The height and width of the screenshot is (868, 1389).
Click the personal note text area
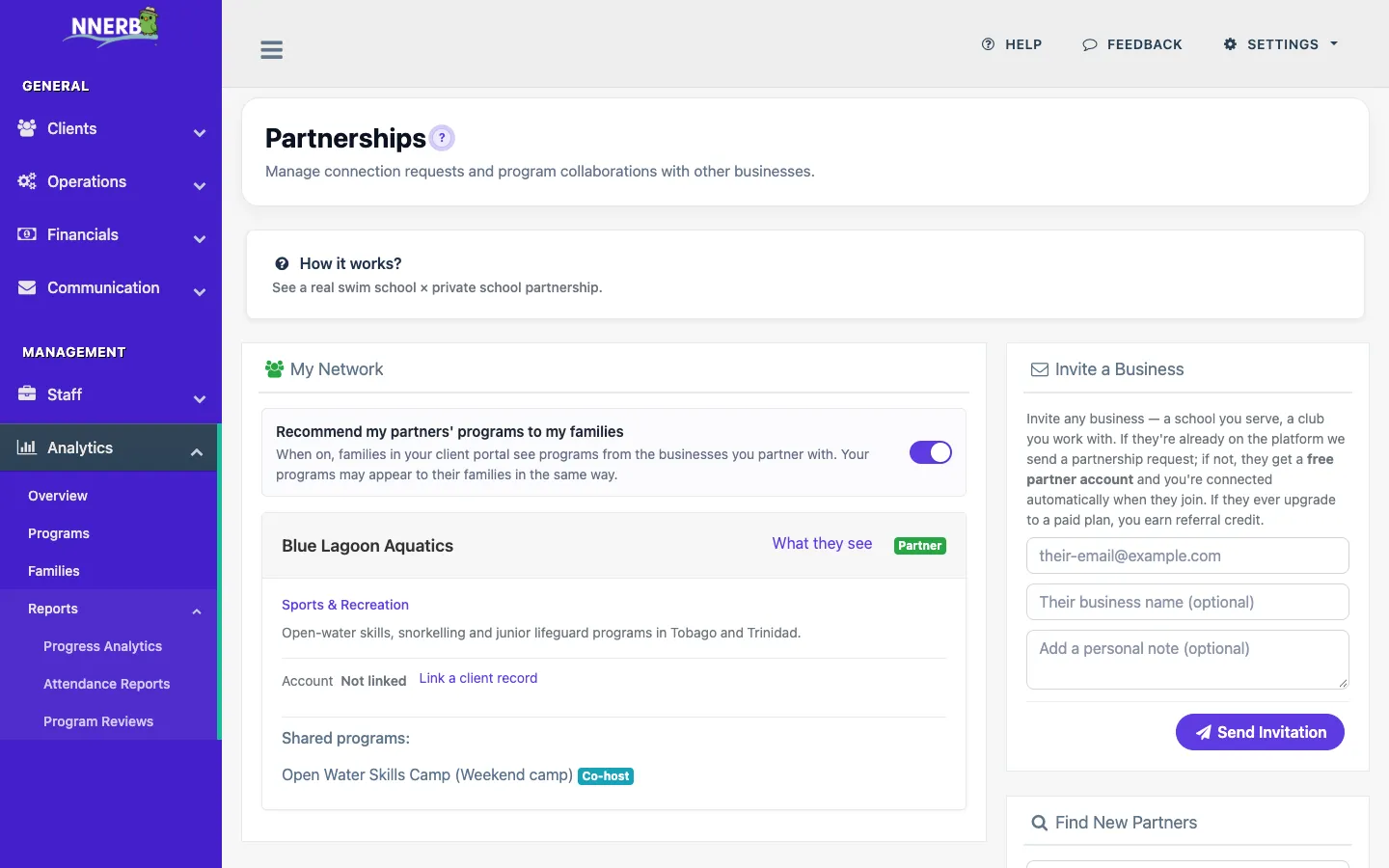click(x=1187, y=660)
